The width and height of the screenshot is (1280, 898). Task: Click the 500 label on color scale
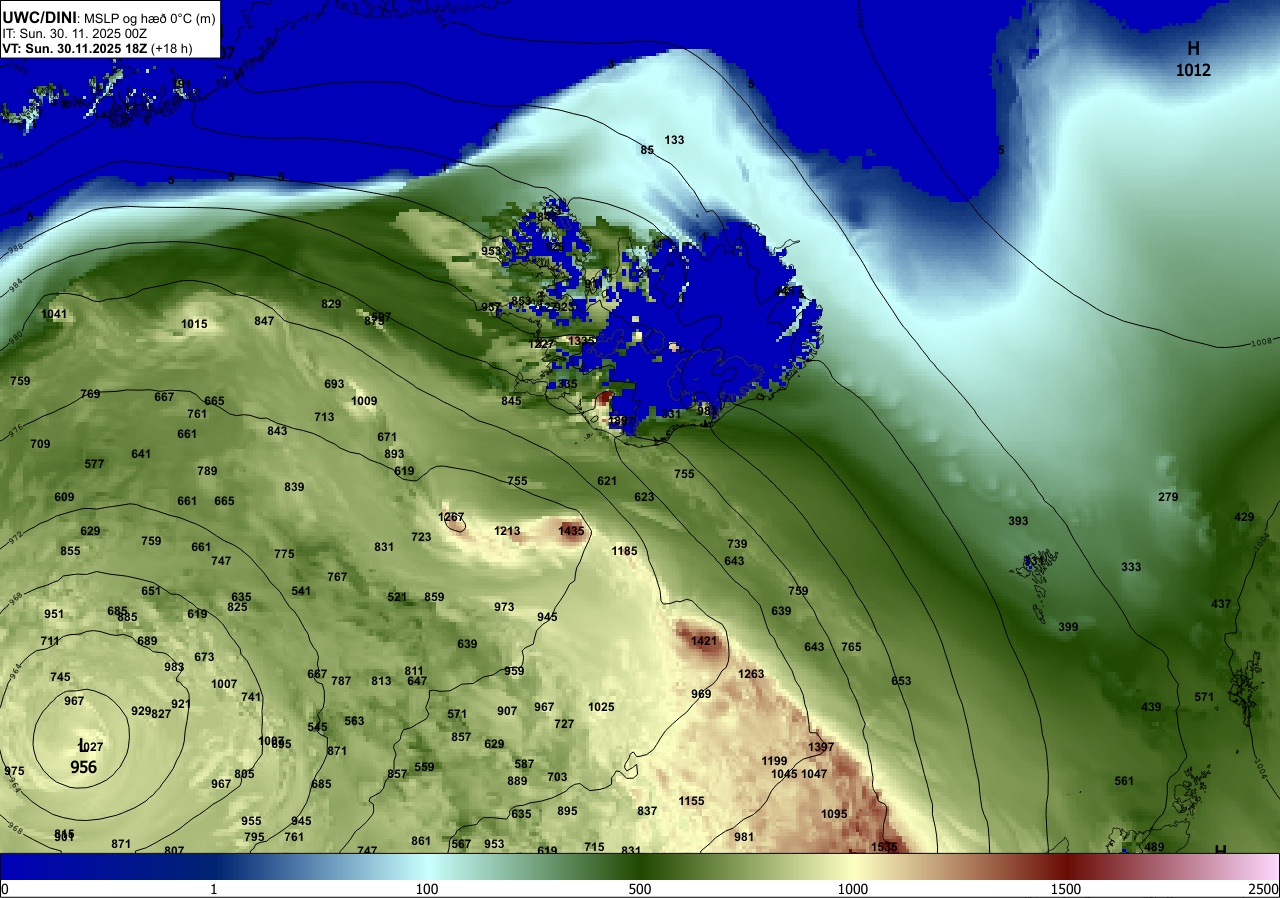click(x=640, y=889)
